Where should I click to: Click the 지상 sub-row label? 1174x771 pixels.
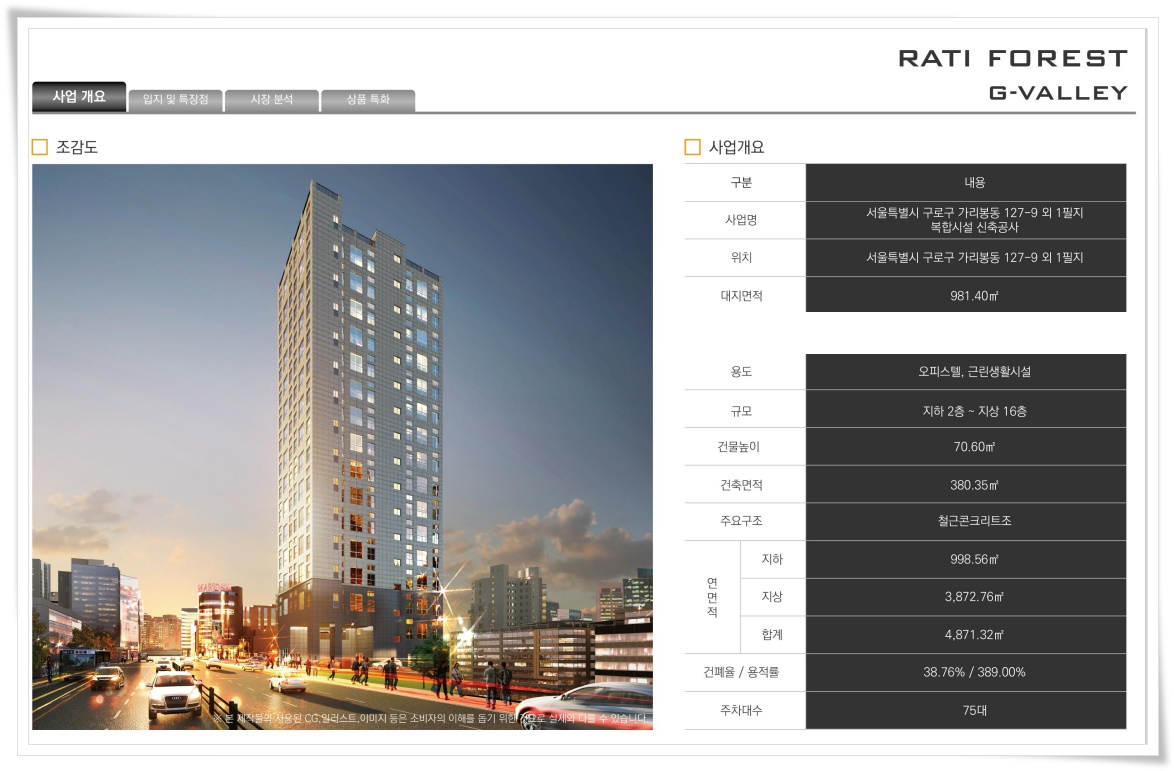click(x=772, y=597)
